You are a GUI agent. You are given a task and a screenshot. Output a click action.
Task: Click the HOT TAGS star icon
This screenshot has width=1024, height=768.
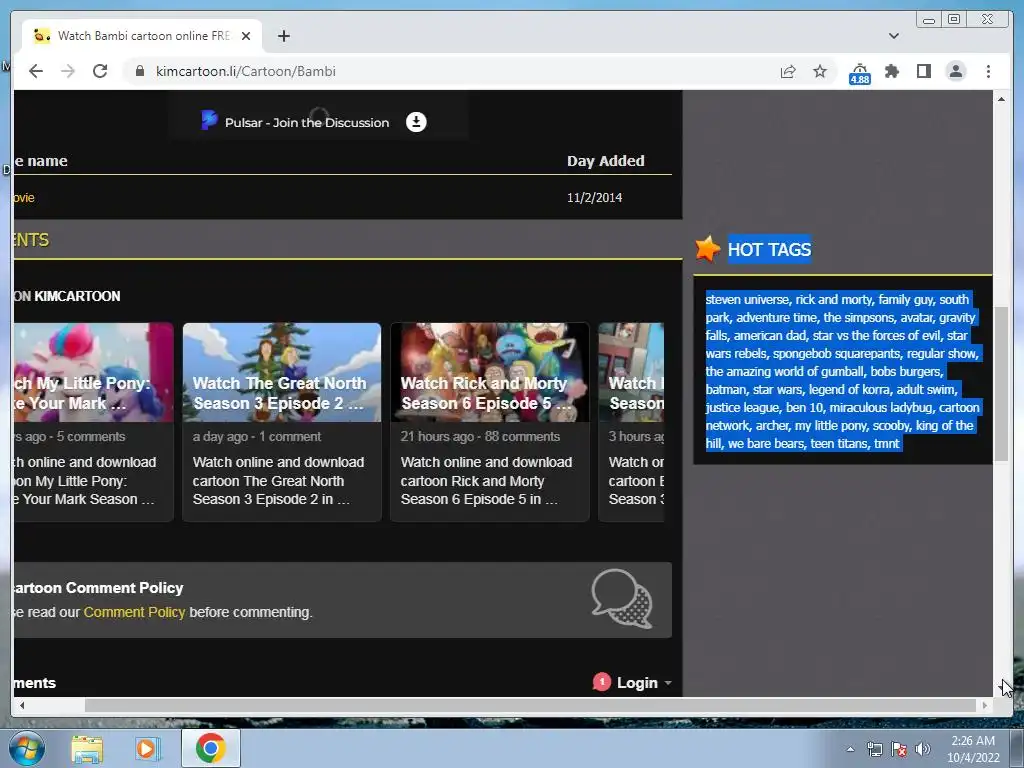[x=708, y=249]
